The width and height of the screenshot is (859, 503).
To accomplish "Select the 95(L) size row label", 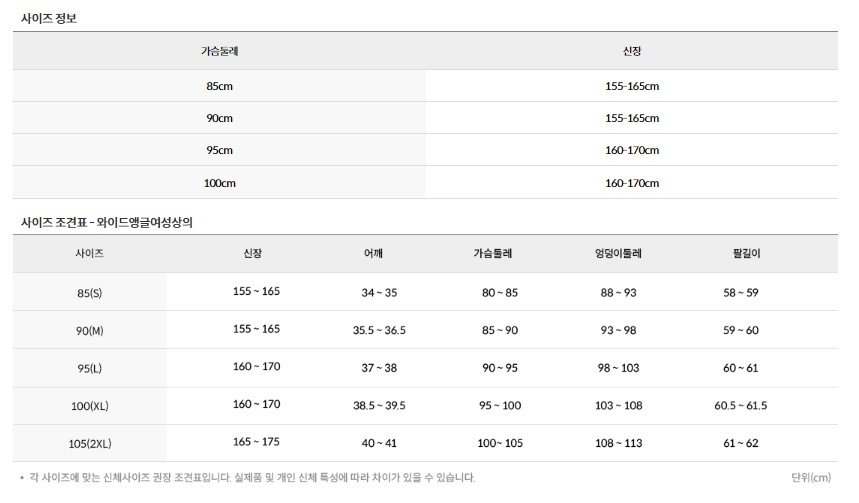I will (x=89, y=368).
